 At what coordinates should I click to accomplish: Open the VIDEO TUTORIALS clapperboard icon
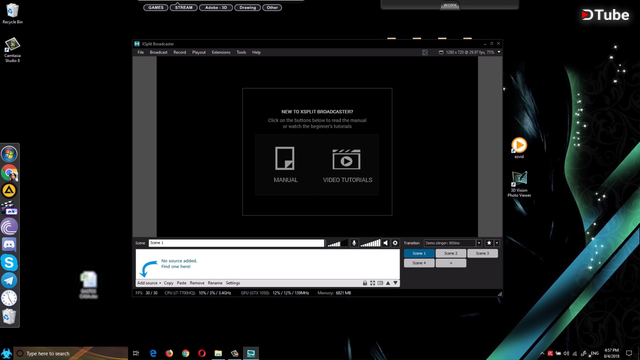click(346, 159)
